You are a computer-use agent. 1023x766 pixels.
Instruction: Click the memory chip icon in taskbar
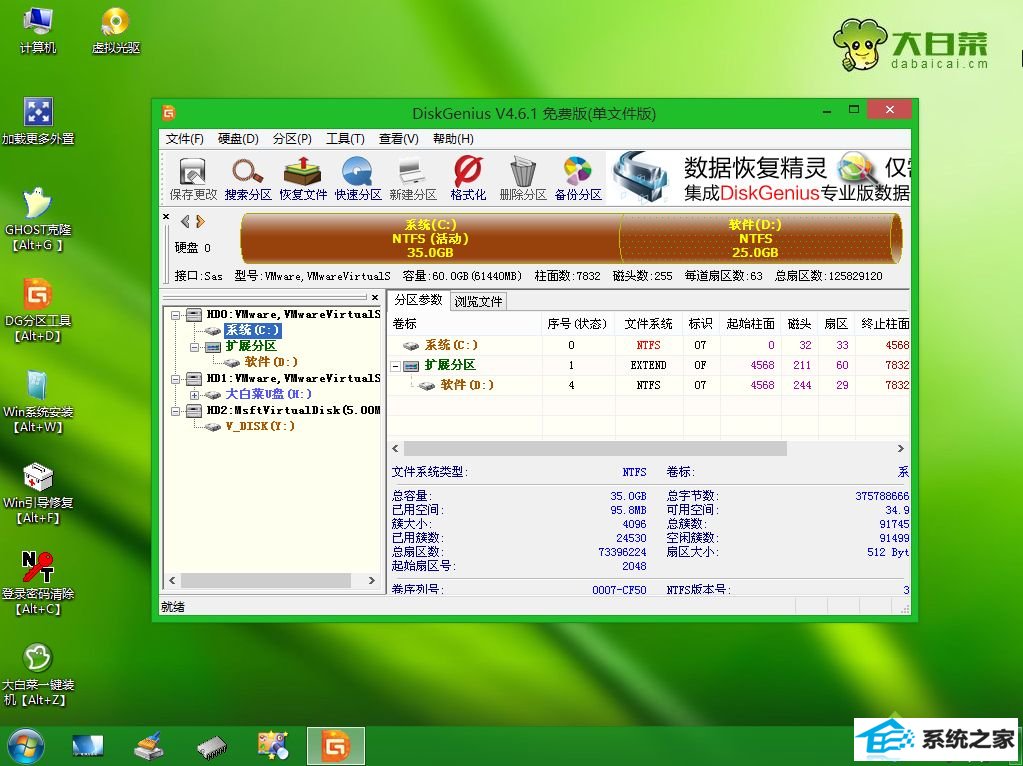click(x=211, y=747)
